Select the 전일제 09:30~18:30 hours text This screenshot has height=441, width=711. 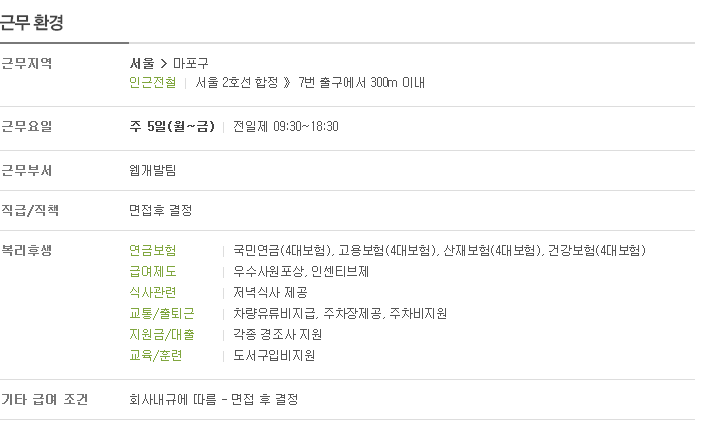click(286, 126)
